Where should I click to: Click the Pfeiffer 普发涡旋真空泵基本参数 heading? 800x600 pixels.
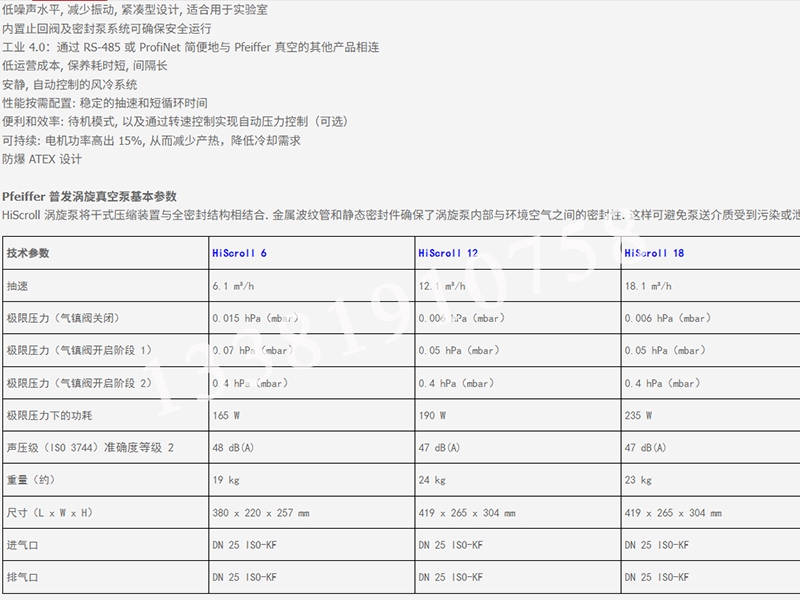(x=89, y=196)
